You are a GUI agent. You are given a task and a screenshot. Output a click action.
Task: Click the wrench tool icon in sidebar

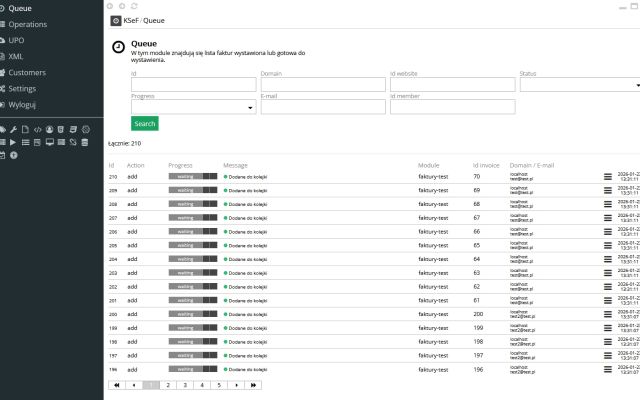pyautogui.click(x=13, y=130)
